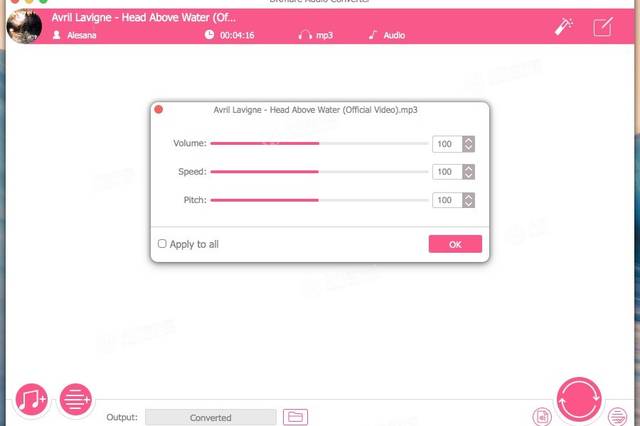Enable the Apply to all checkbox
The height and width of the screenshot is (426, 640).
tap(162, 244)
